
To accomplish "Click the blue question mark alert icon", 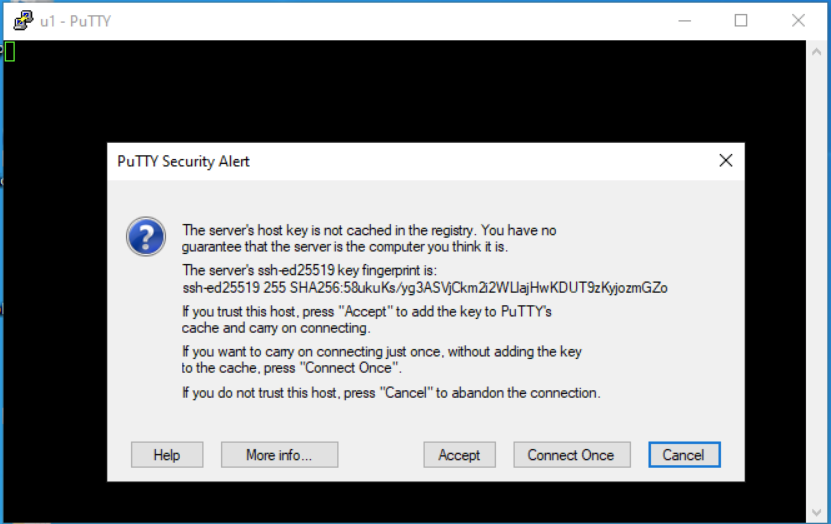I will 145,237.
